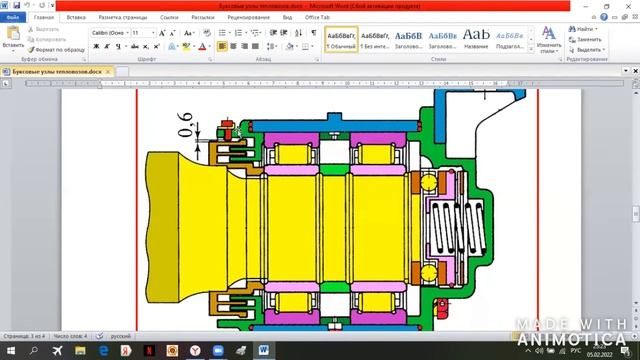Open the blue Word help question mark
The height and width of the screenshot is (360, 640).
coord(604,17)
